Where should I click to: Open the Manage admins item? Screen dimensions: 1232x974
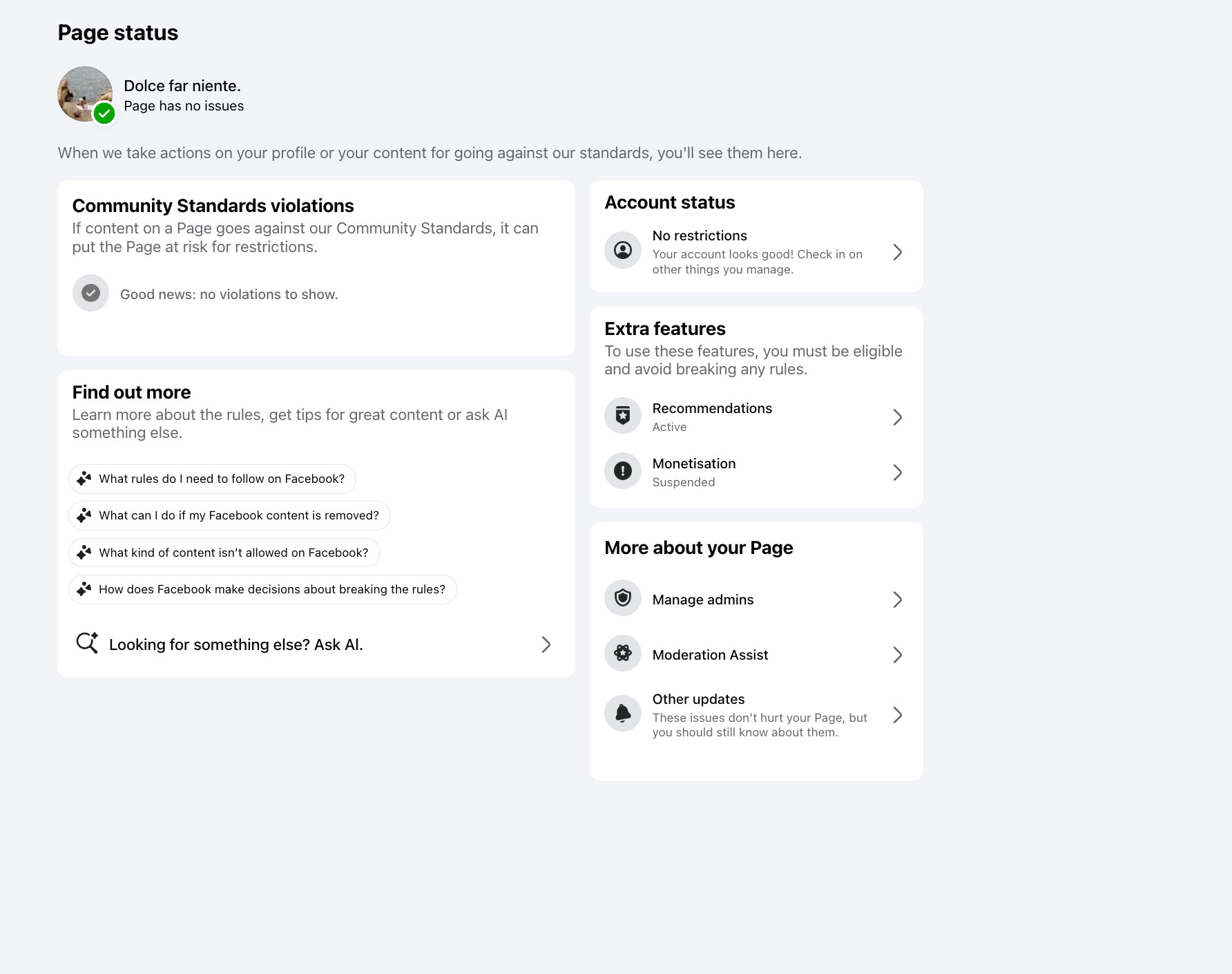click(x=756, y=599)
